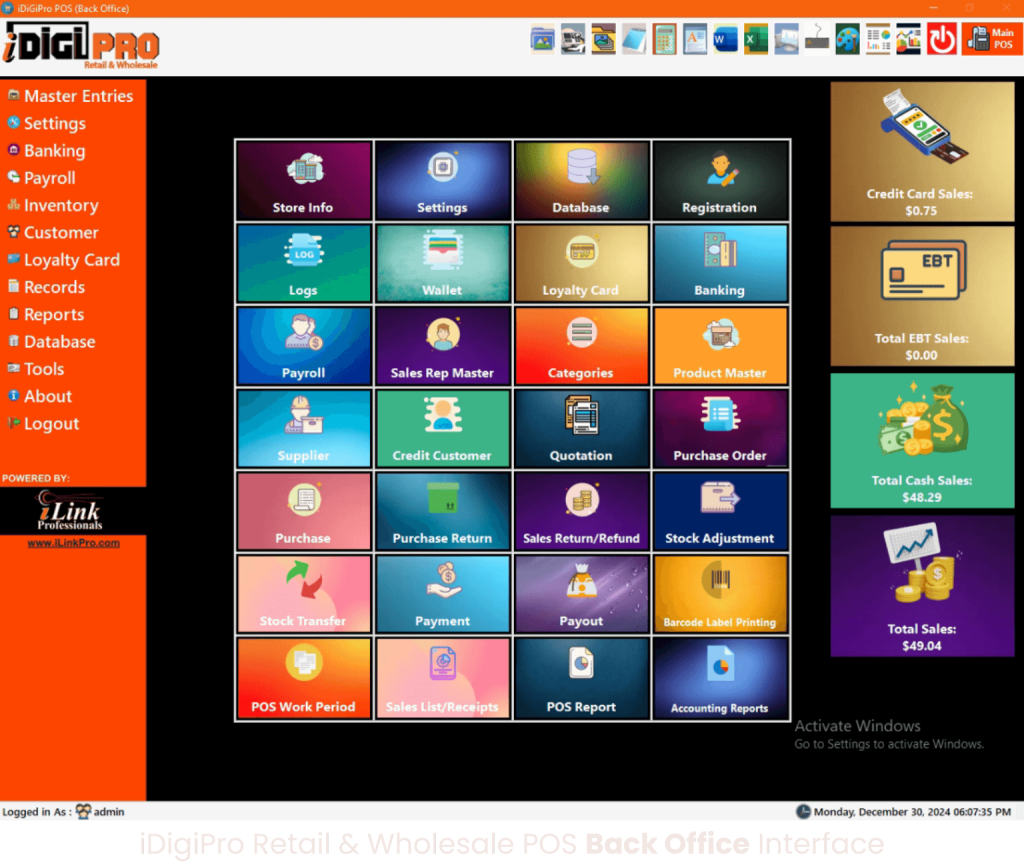Open the Purchase Order tile

point(720,429)
